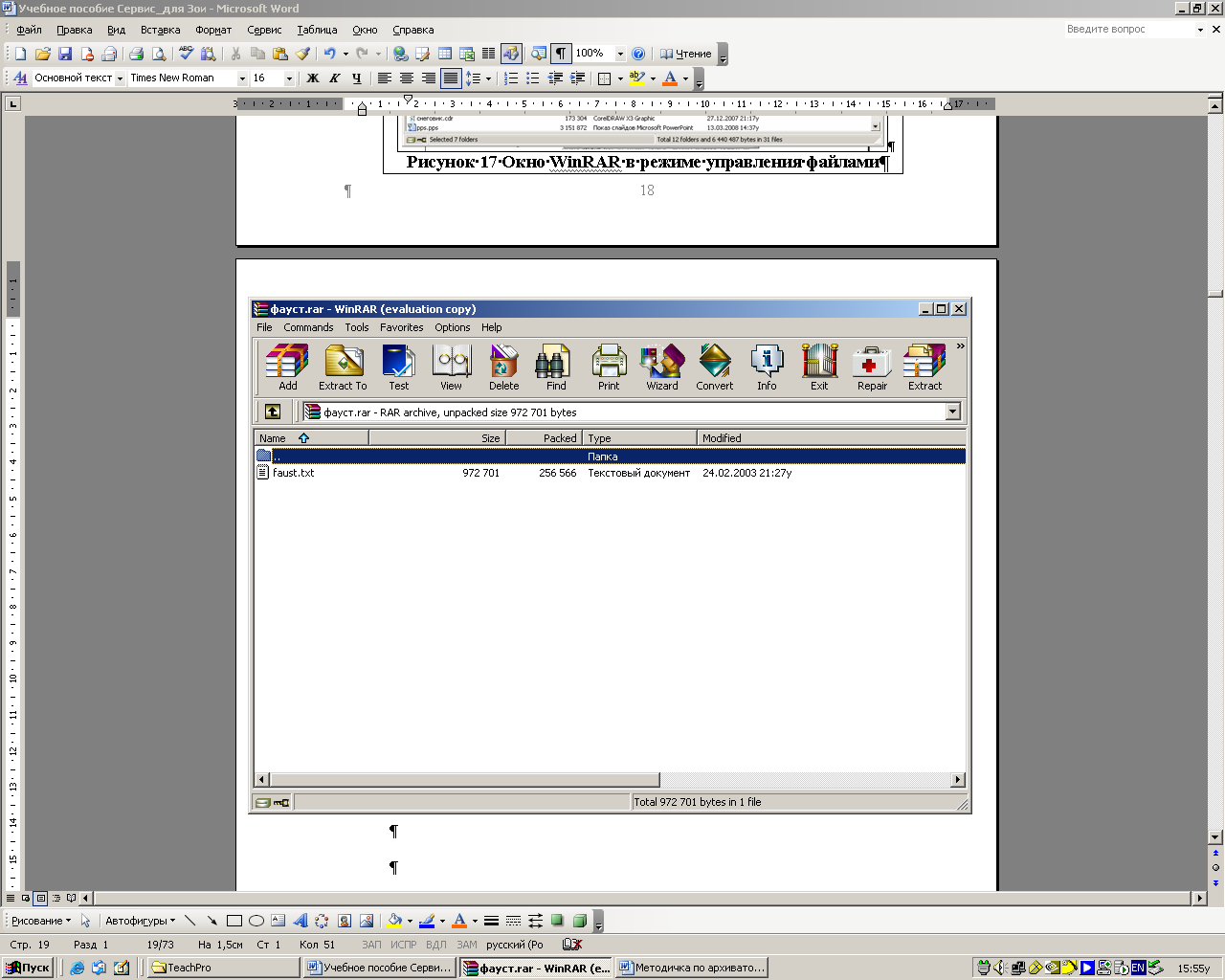Toggle Italic (К) formatting
Image resolution: width=1225 pixels, height=980 pixels.
coord(334,78)
